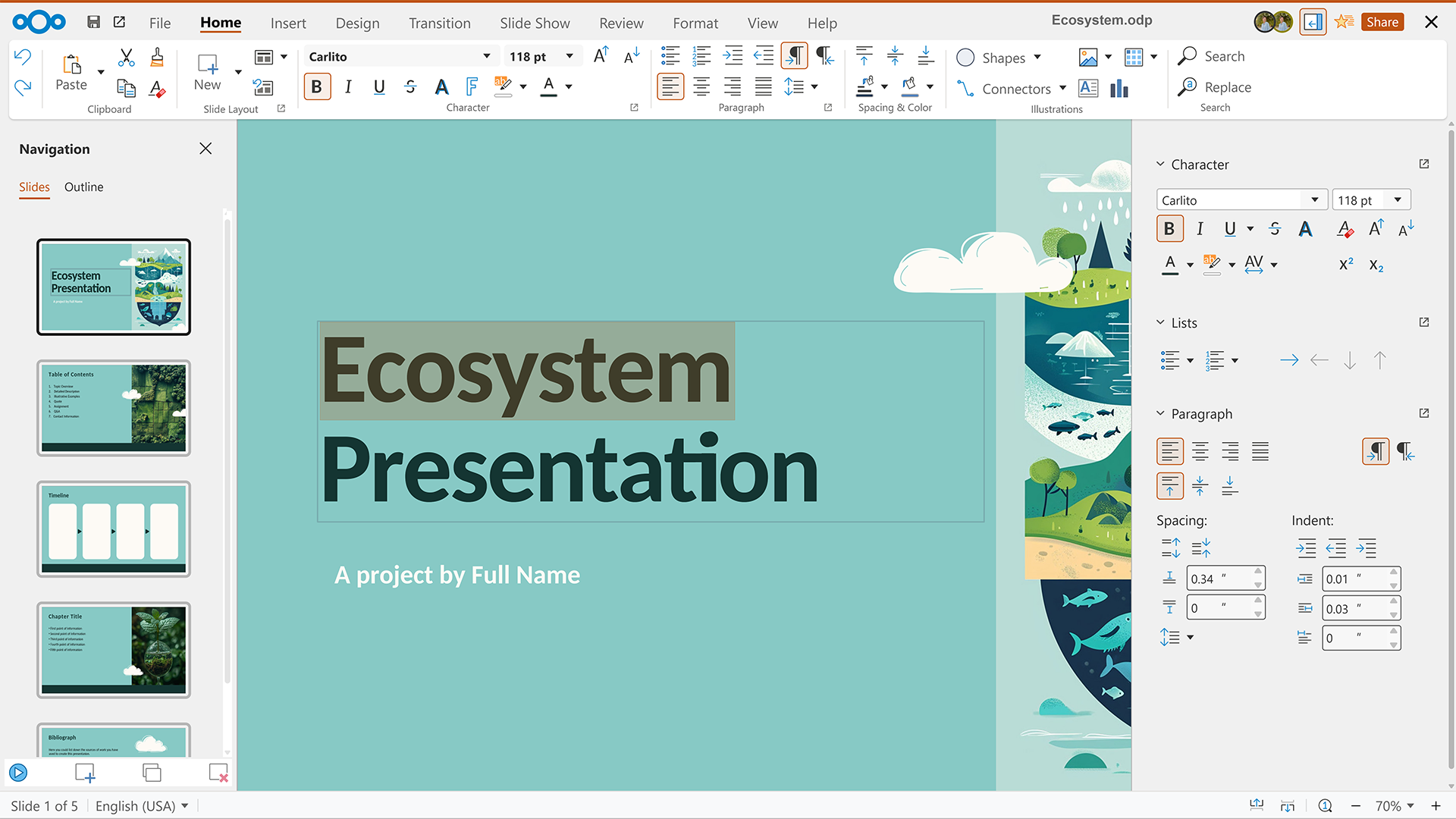Open the Connectors dropdown
1456x819 pixels.
(1064, 89)
